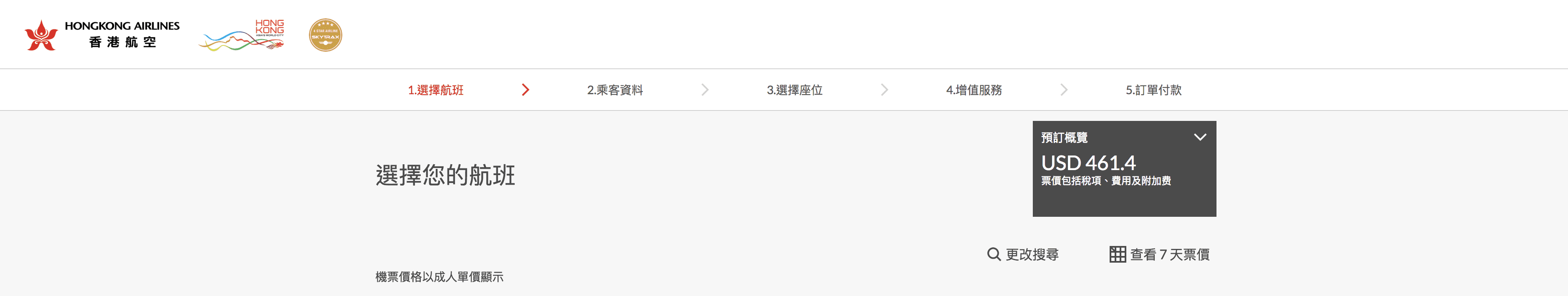Select the 1.選擇航班 step tab
1568x296 pixels.
coord(435,90)
